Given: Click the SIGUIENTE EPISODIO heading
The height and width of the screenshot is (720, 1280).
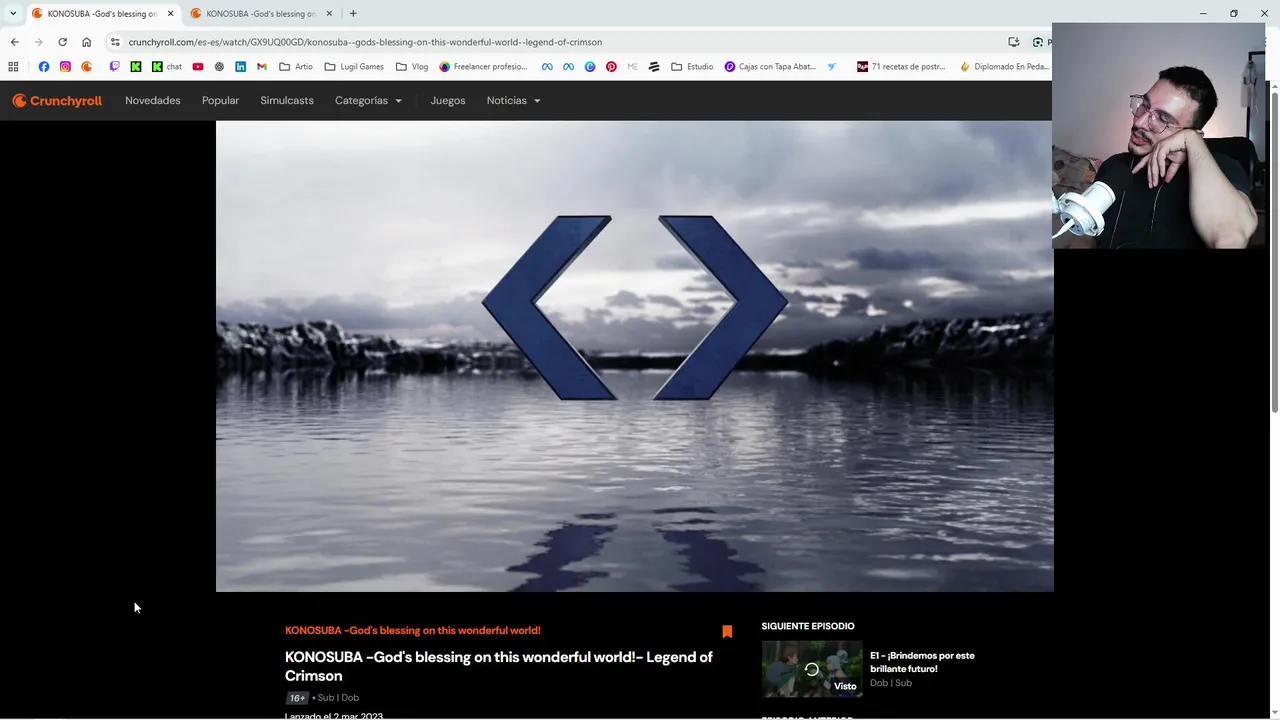Looking at the screenshot, I should [x=808, y=626].
